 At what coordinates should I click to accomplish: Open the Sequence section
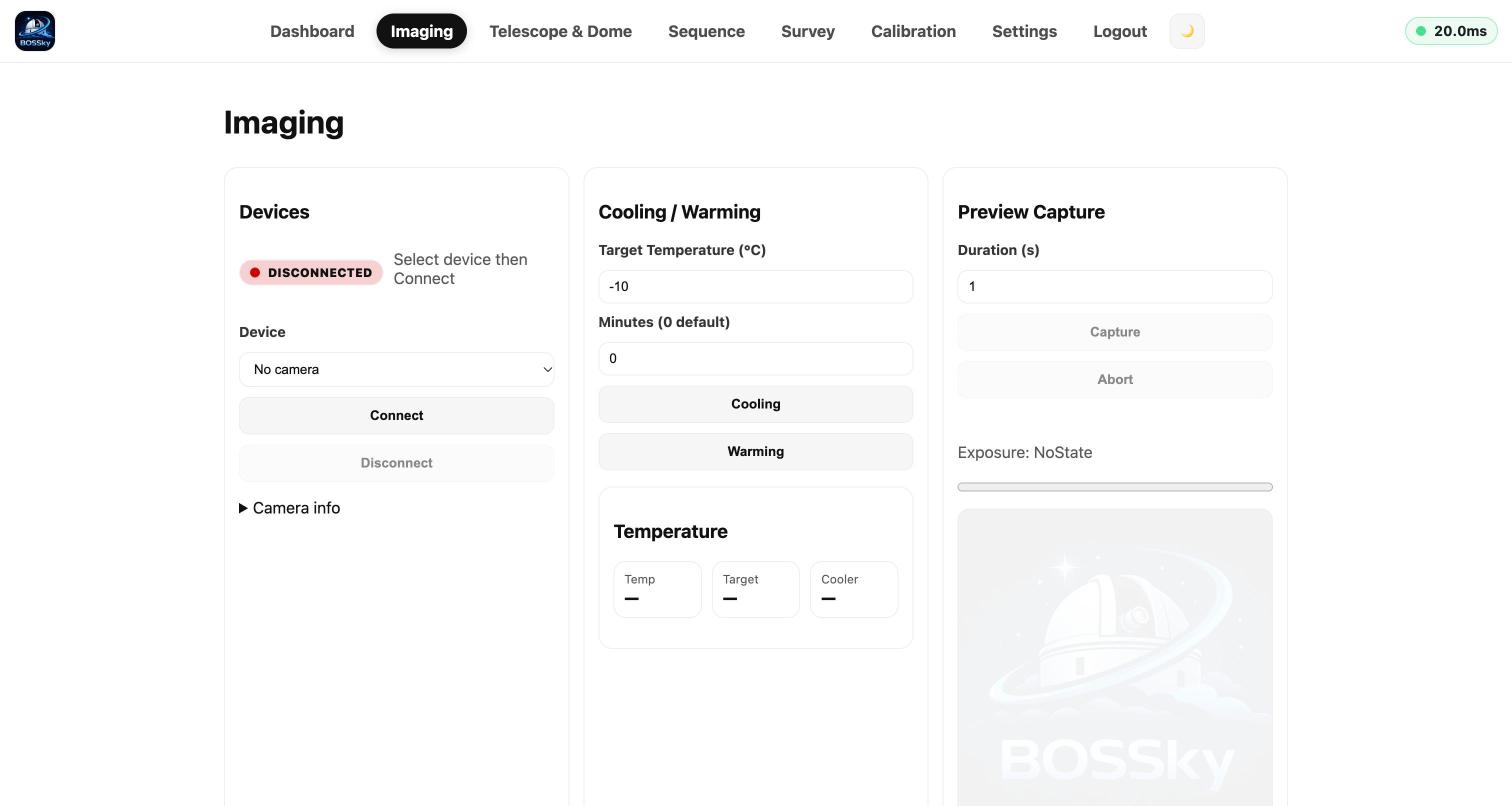click(706, 31)
